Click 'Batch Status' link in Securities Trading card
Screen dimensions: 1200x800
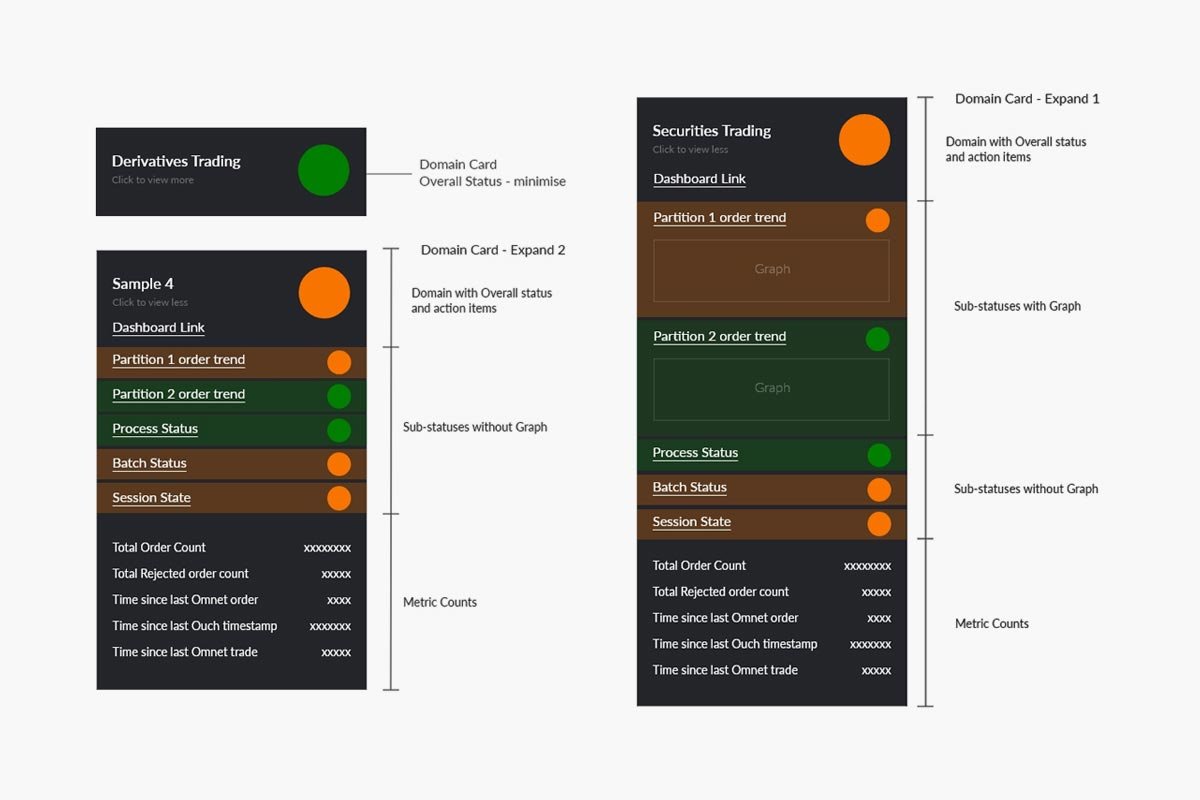pyautogui.click(x=689, y=488)
